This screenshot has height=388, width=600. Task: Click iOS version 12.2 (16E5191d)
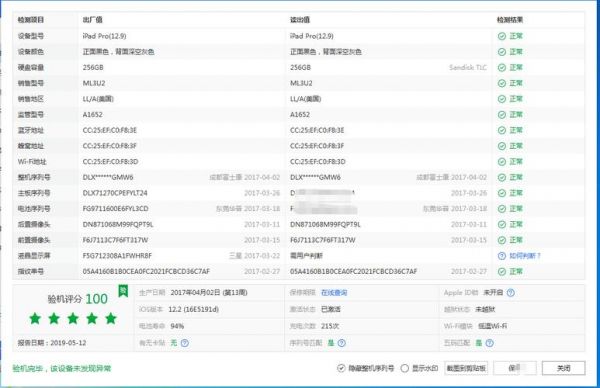tap(193, 309)
